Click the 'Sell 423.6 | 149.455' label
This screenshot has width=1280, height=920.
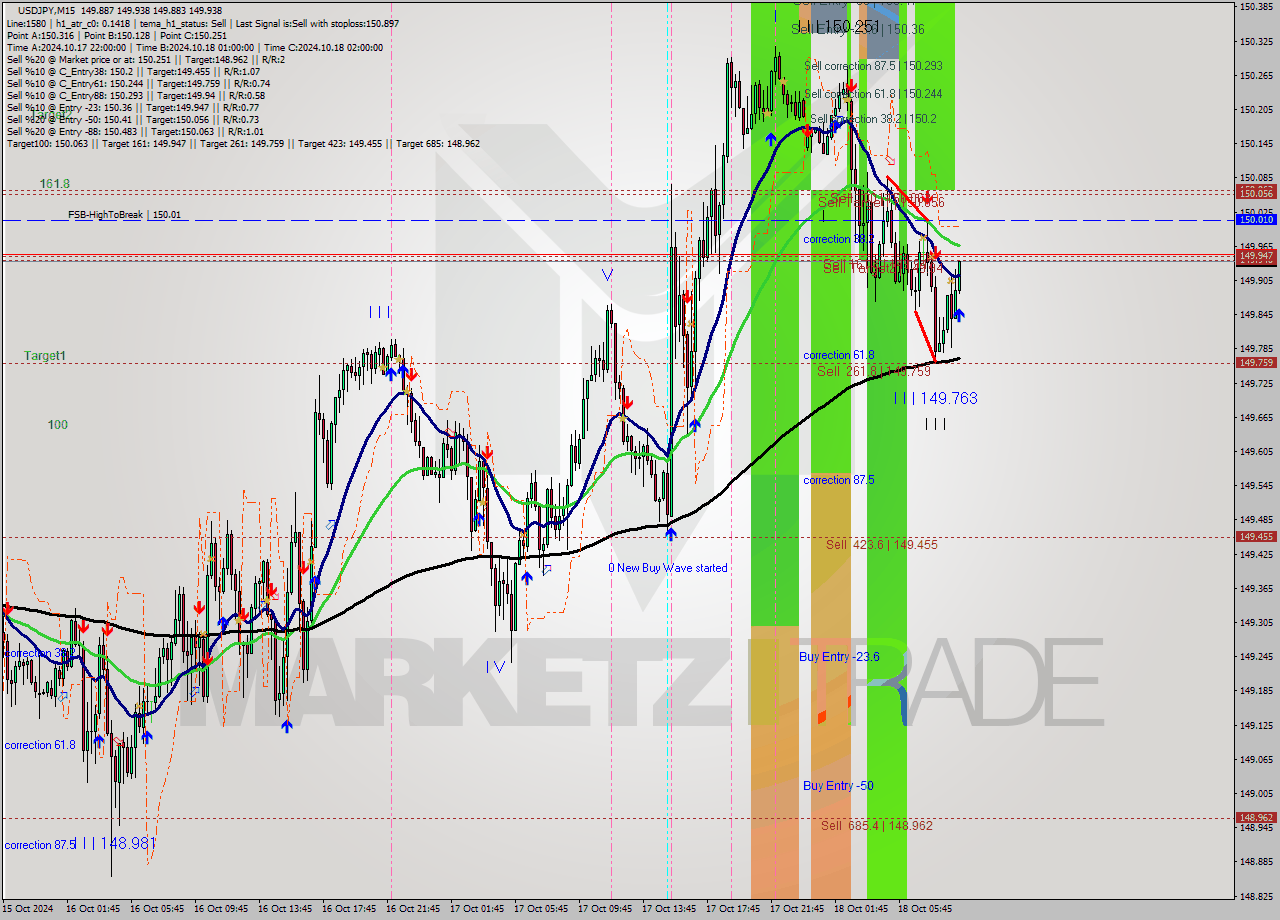pos(882,545)
